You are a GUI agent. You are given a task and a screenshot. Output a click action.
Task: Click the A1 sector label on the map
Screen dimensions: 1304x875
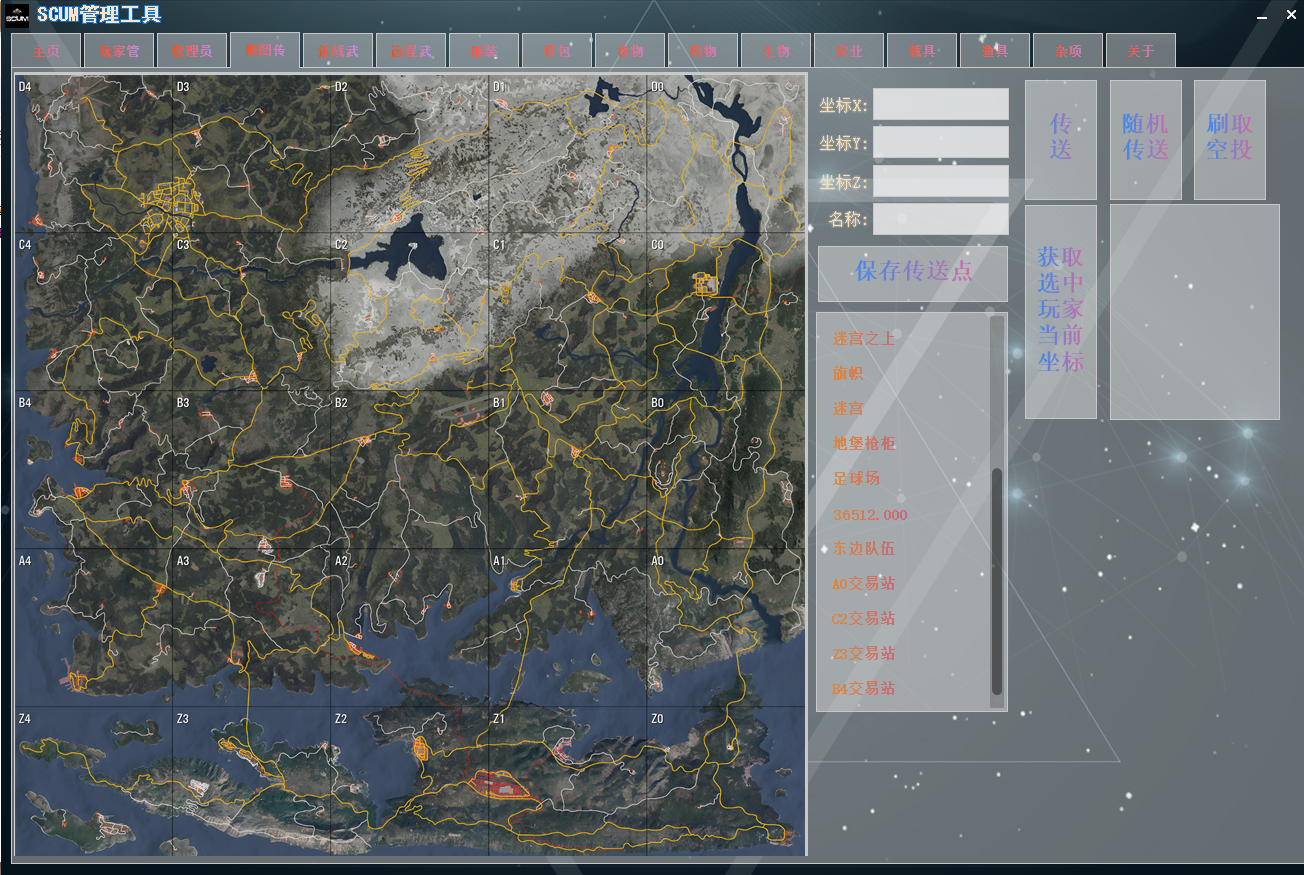pos(499,561)
